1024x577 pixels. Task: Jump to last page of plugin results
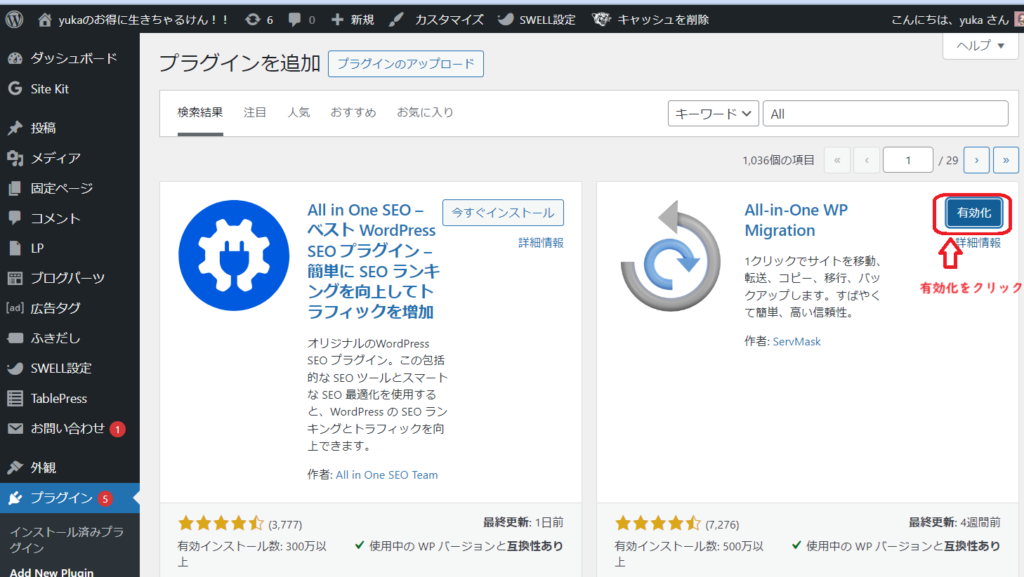pyautogui.click(x=1005, y=160)
